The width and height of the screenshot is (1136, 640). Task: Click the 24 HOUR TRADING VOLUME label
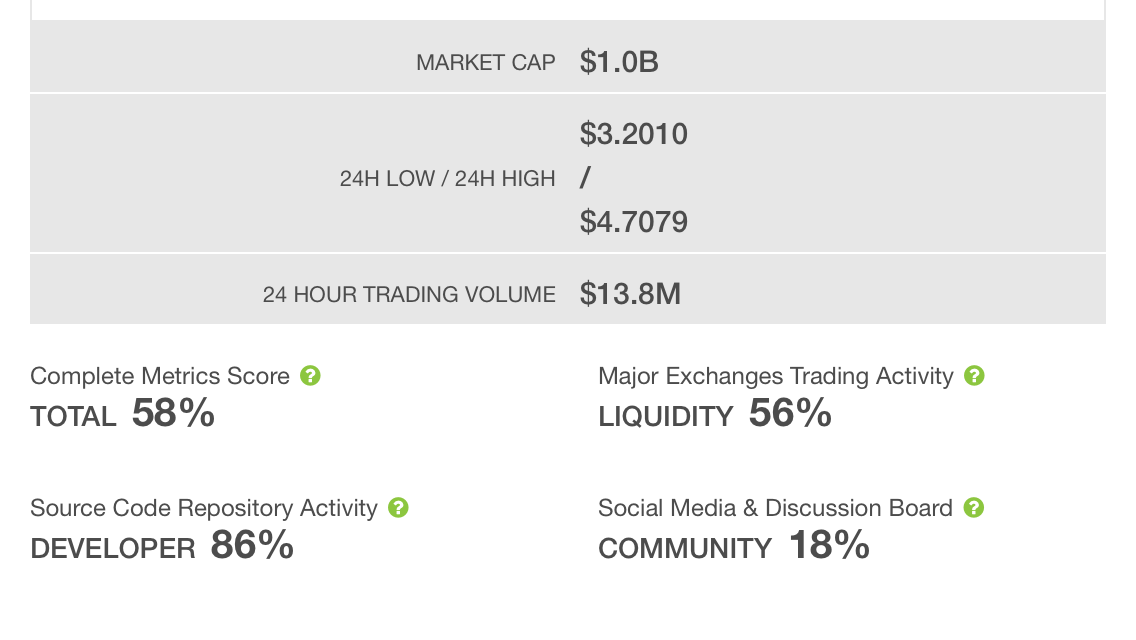coord(409,295)
